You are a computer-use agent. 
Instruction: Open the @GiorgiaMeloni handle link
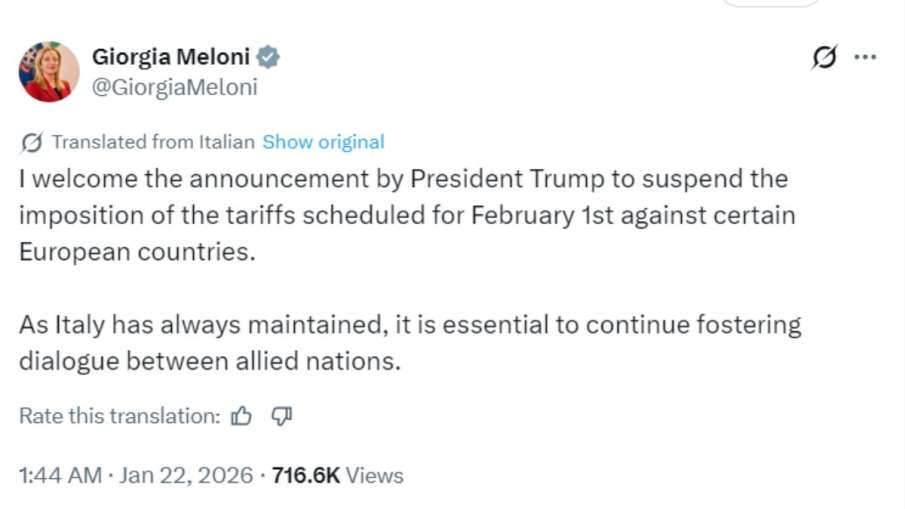point(174,87)
